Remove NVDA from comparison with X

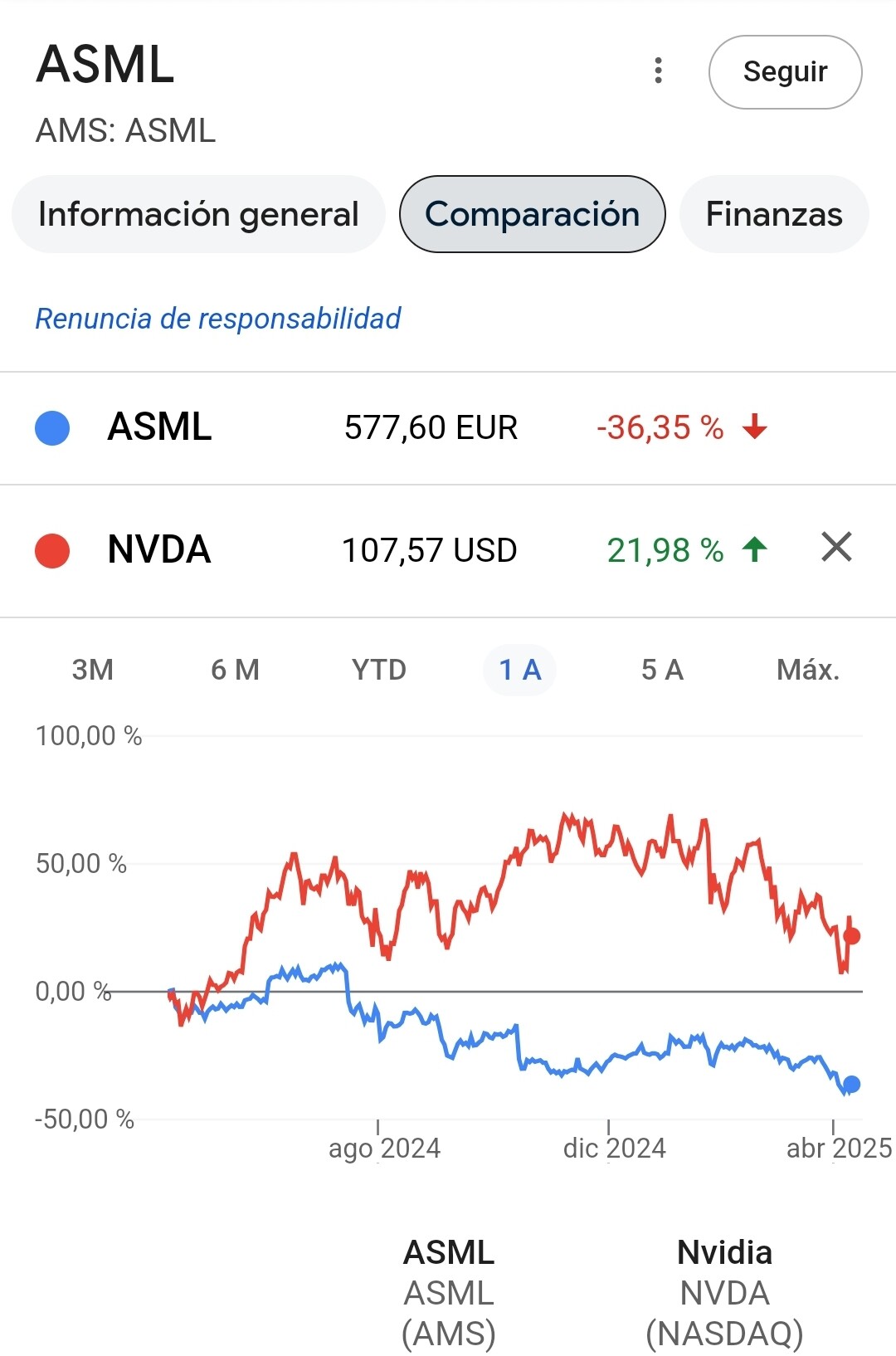(x=836, y=548)
